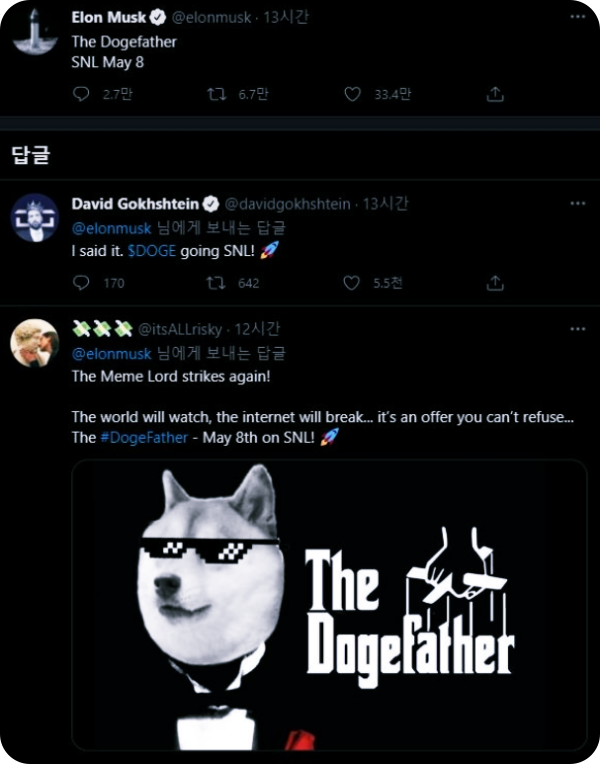Open the #DogeFather hashtag link
Image resolution: width=600 pixels, height=764 pixels.
pos(144,438)
